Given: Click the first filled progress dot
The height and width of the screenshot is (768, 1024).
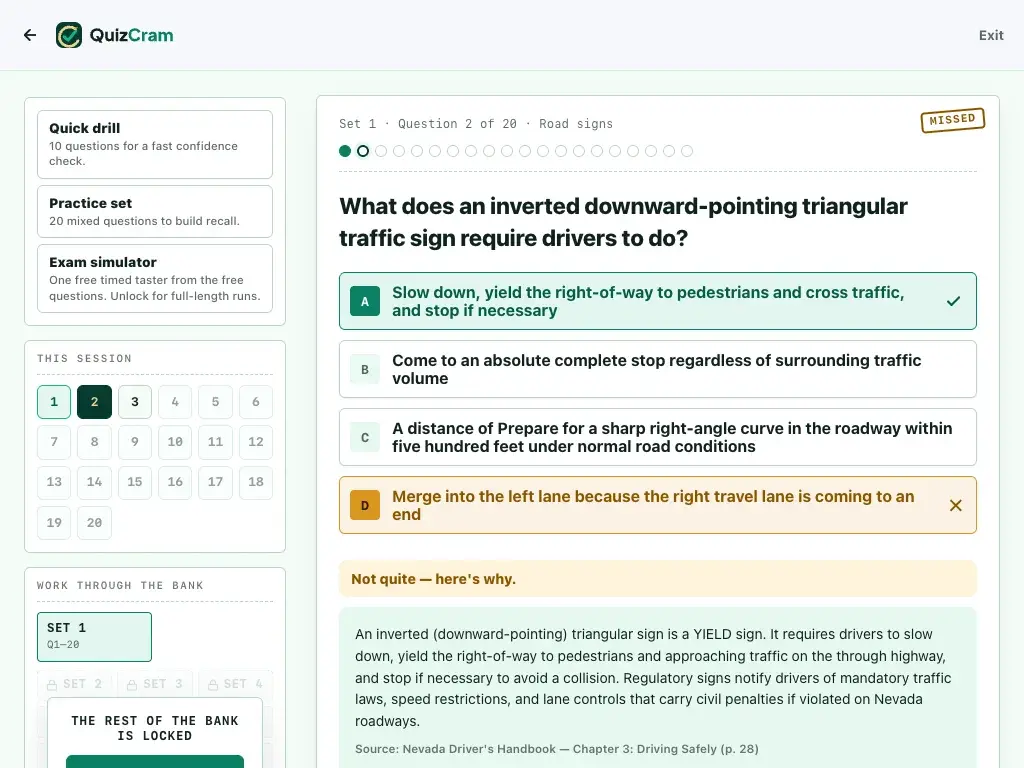Looking at the screenshot, I should coord(345,152).
